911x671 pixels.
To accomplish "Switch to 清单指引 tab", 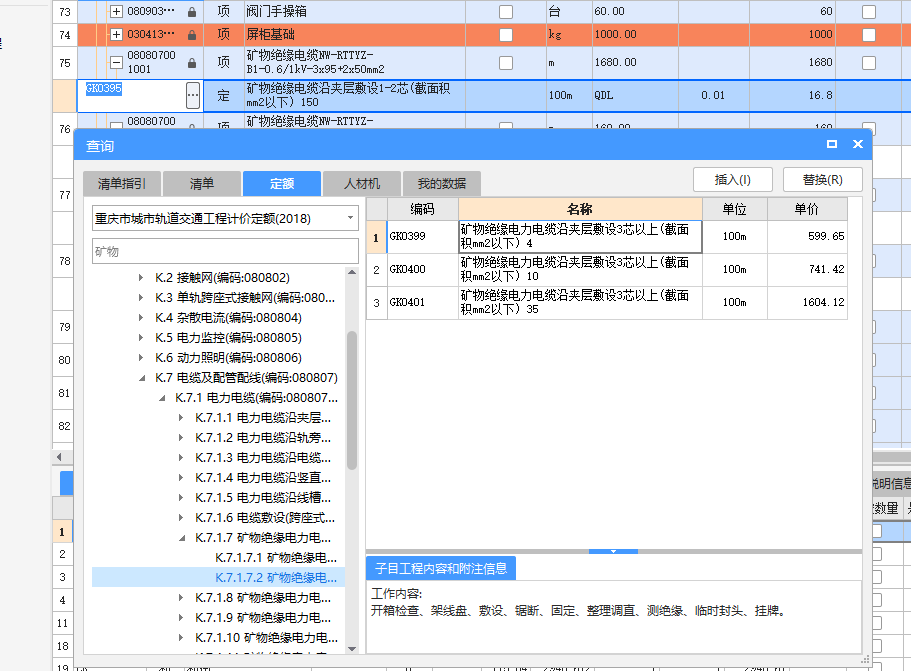I will [122, 184].
